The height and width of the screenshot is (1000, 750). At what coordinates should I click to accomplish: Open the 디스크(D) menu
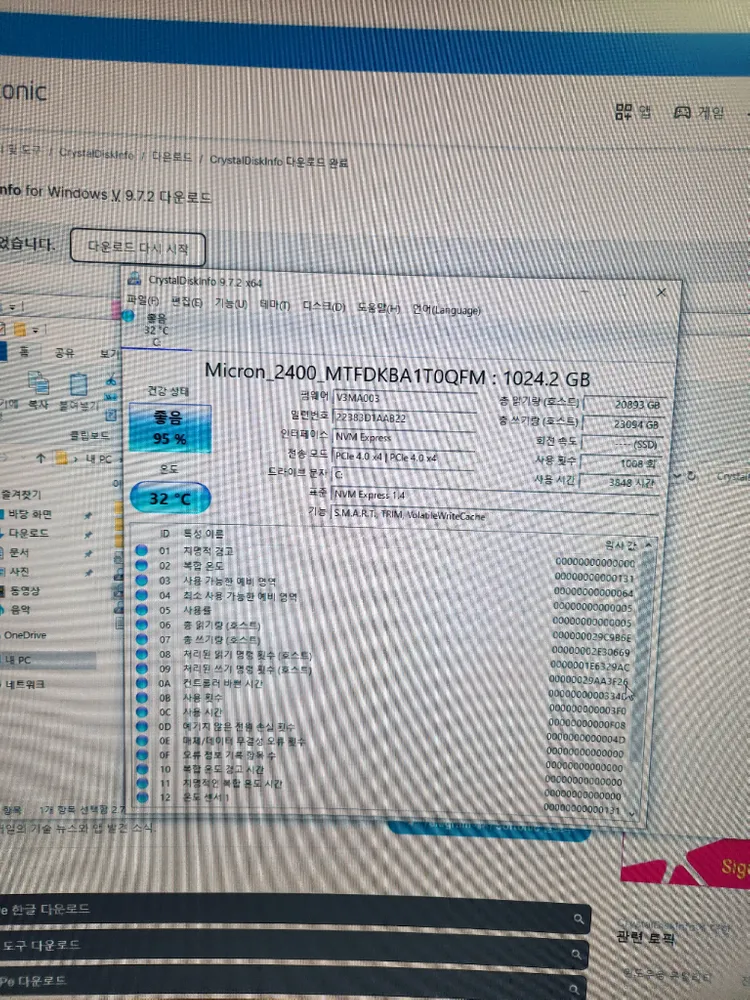point(323,306)
